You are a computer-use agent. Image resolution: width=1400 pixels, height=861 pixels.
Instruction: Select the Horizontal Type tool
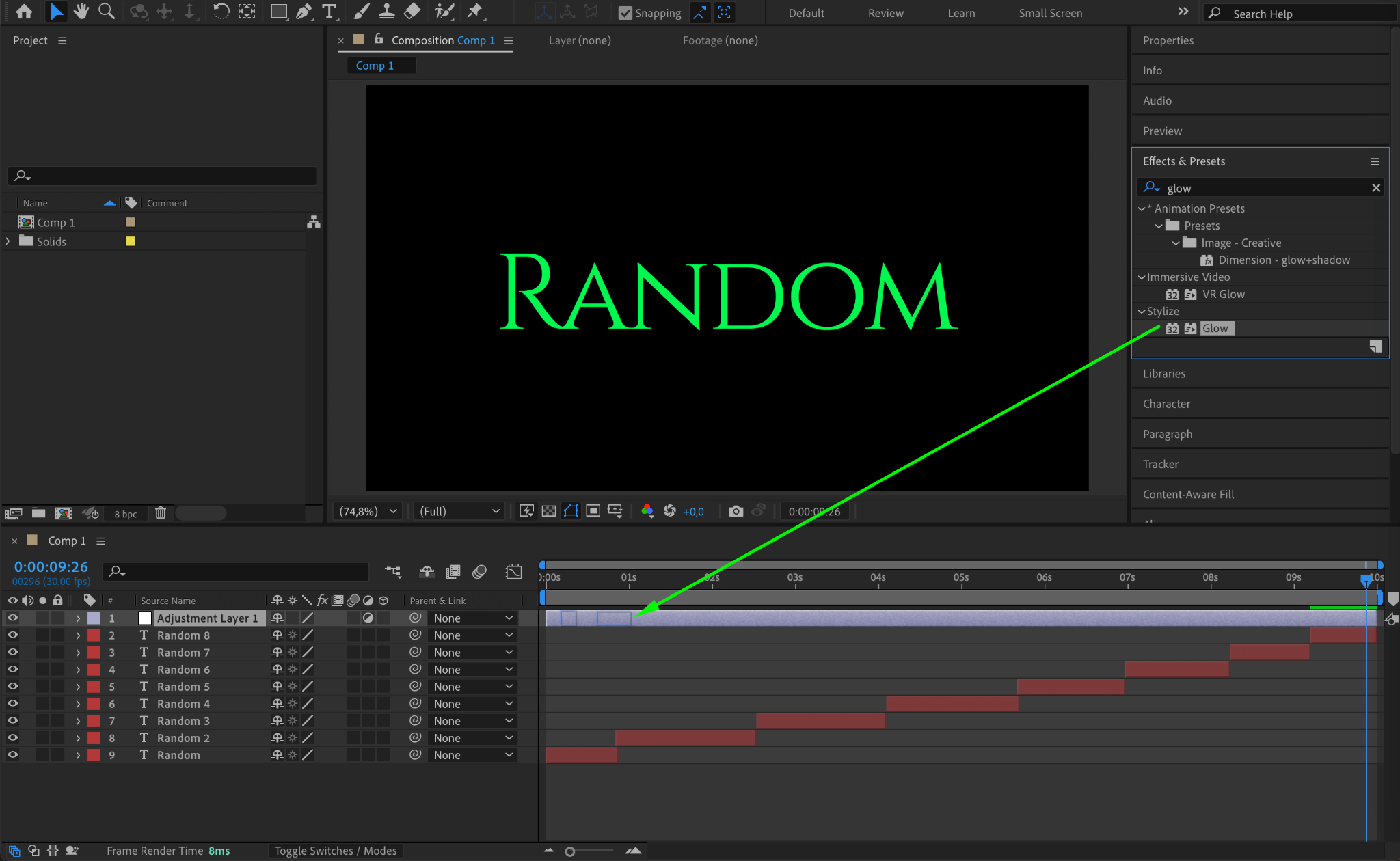click(x=329, y=11)
